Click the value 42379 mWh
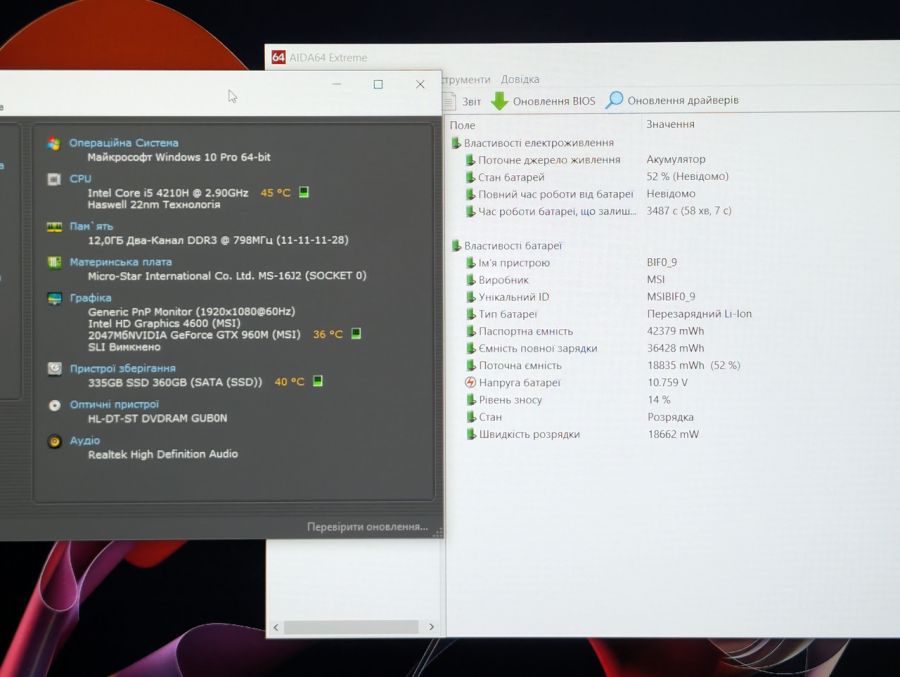900x677 pixels. point(676,331)
